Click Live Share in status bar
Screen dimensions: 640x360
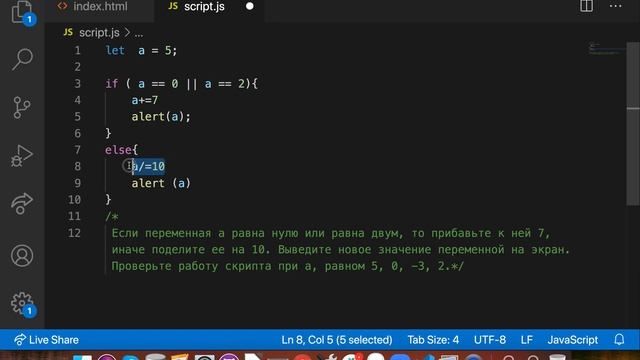point(46,340)
